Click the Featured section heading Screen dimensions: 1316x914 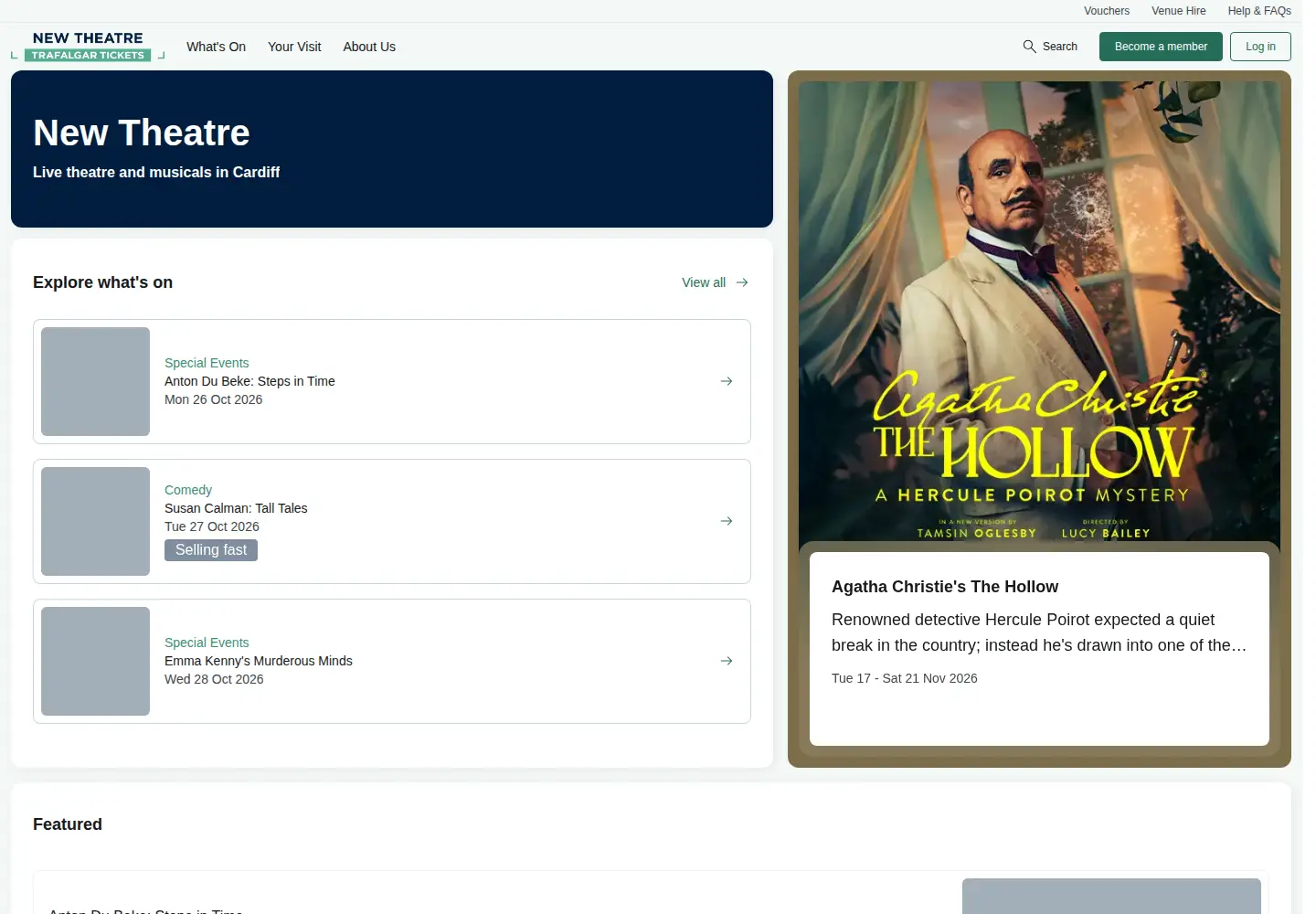click(68, 824)
